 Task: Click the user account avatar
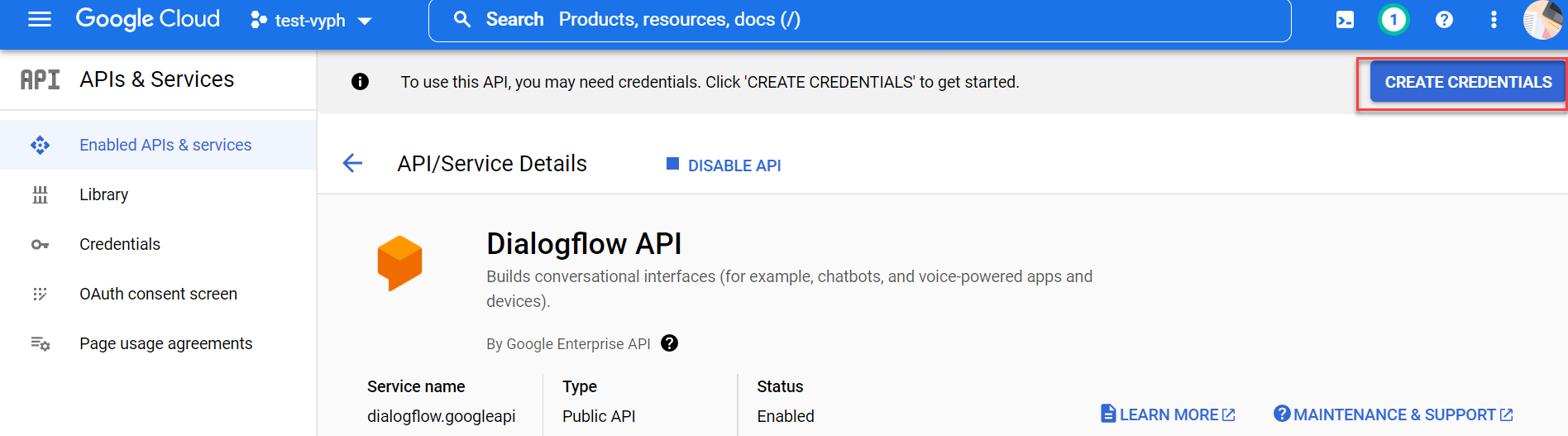point(1542,20)
